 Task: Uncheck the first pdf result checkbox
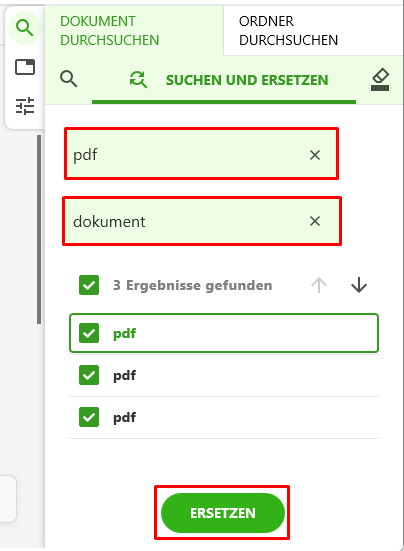click(x=89, y=333)
